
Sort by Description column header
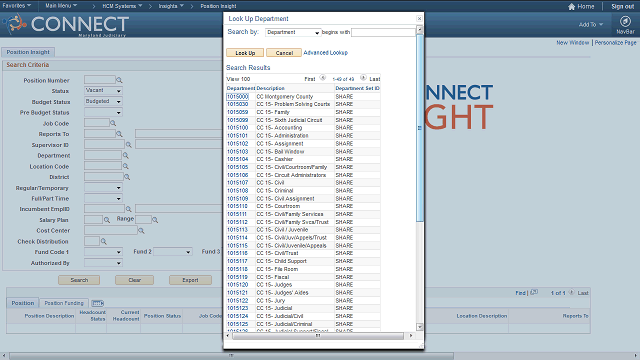tap(270, 88)
